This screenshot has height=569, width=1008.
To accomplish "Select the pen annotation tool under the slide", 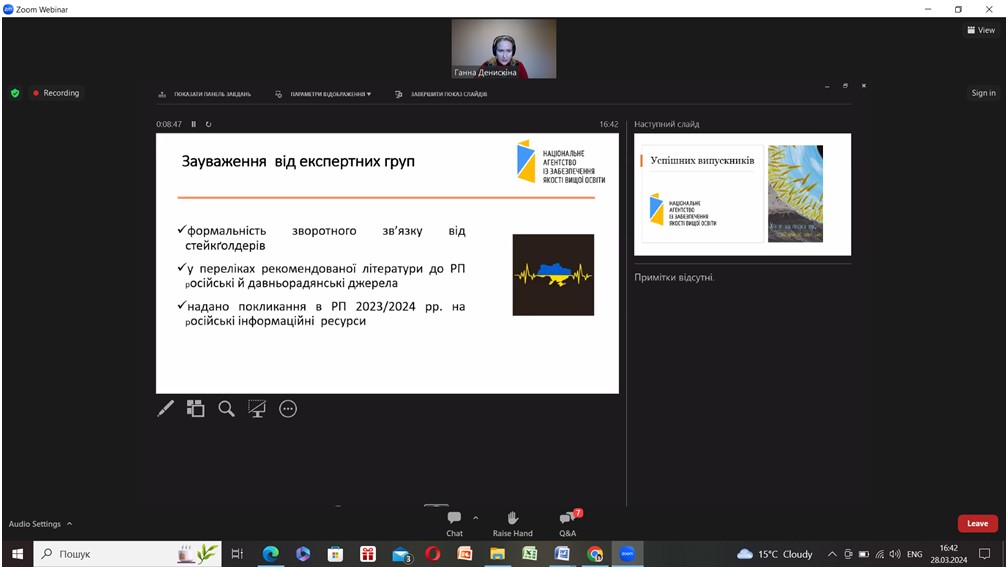I will tap(166, 408).
